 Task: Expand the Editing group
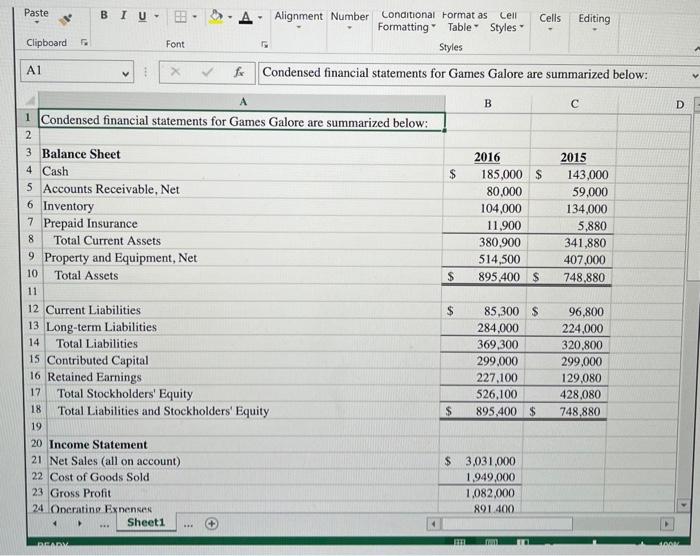pyautogui.click(x=594, y=23)
